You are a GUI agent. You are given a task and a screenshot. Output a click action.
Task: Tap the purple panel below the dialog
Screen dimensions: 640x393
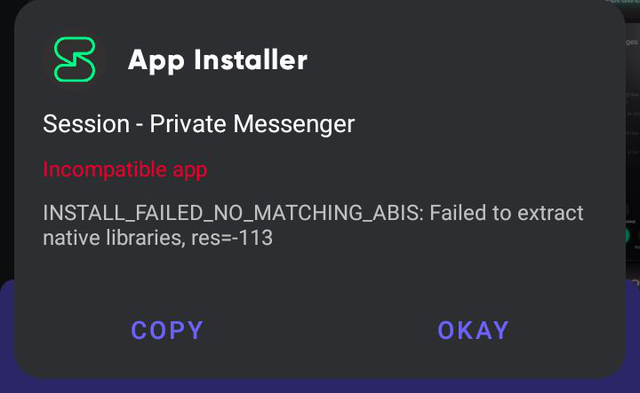pos(320,385)
